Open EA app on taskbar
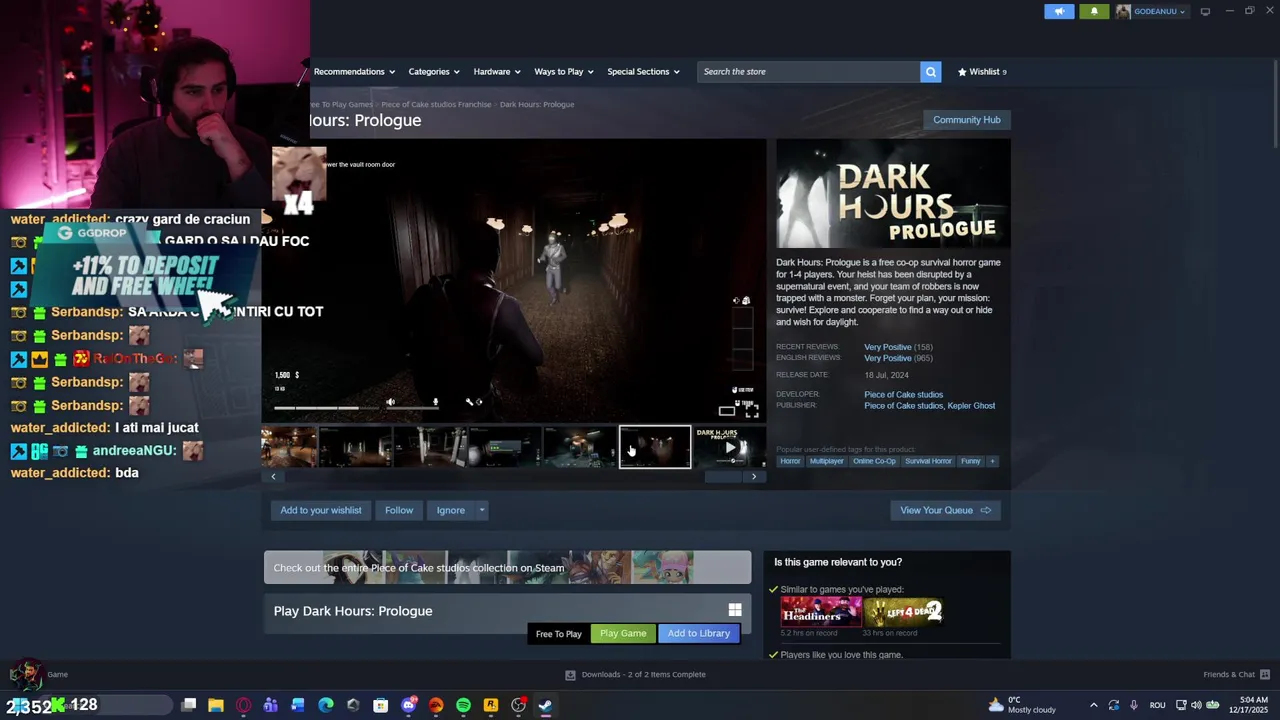Screen dimensions: 1280x720 click(436, 705)
